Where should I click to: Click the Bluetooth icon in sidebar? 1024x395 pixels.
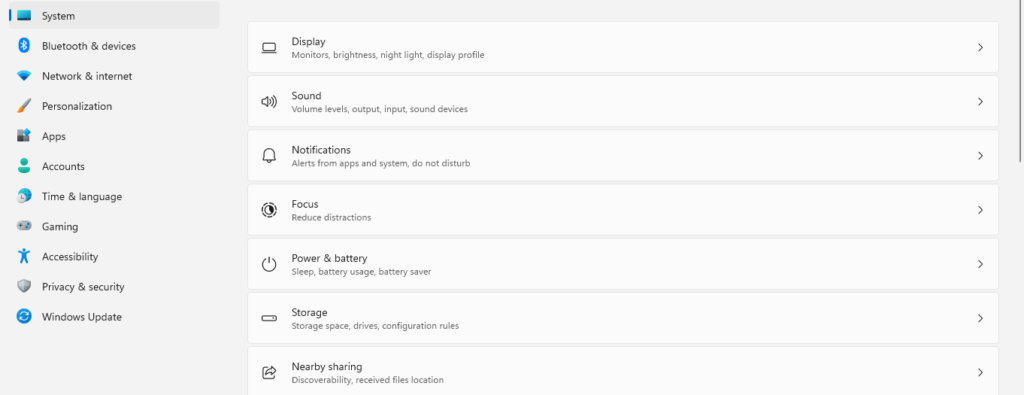[24, 46]
